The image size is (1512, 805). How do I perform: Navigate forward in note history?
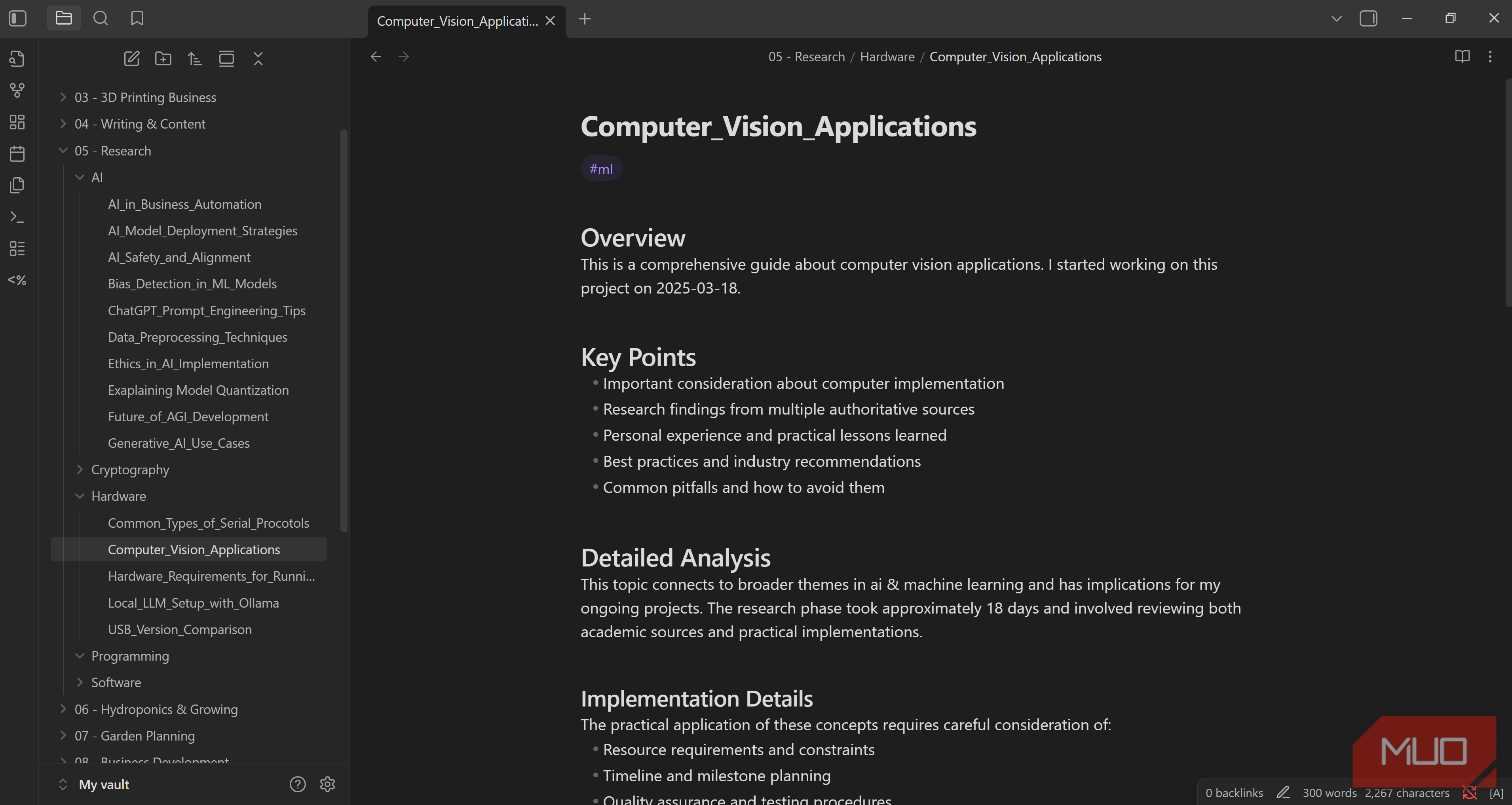404,57
